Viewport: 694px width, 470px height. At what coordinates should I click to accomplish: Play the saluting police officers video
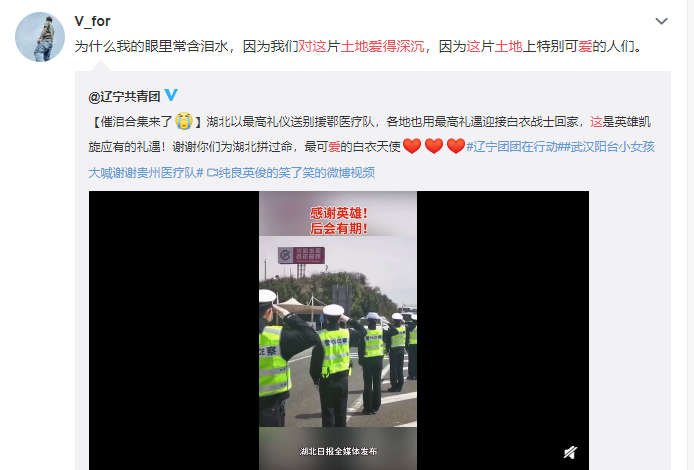pos(339,330)
